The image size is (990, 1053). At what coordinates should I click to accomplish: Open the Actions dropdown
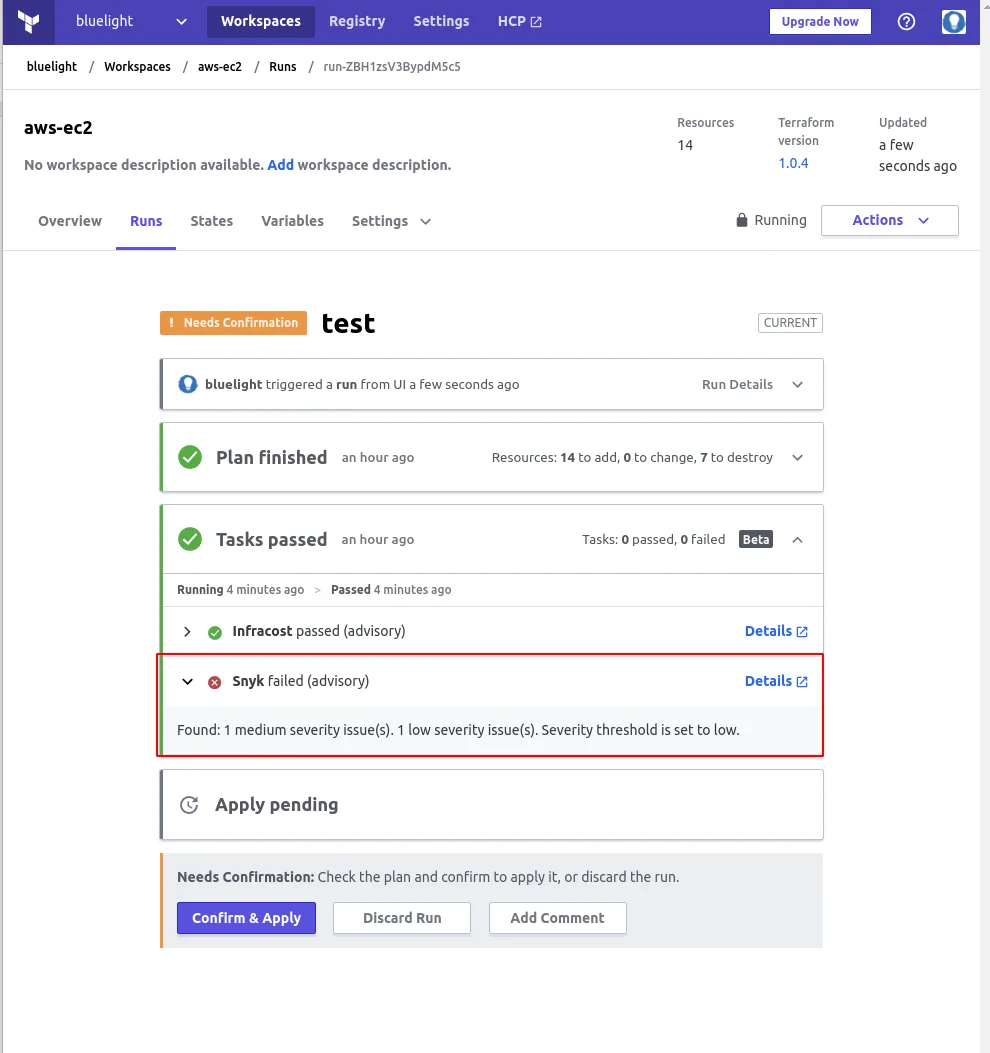(888, 220)
